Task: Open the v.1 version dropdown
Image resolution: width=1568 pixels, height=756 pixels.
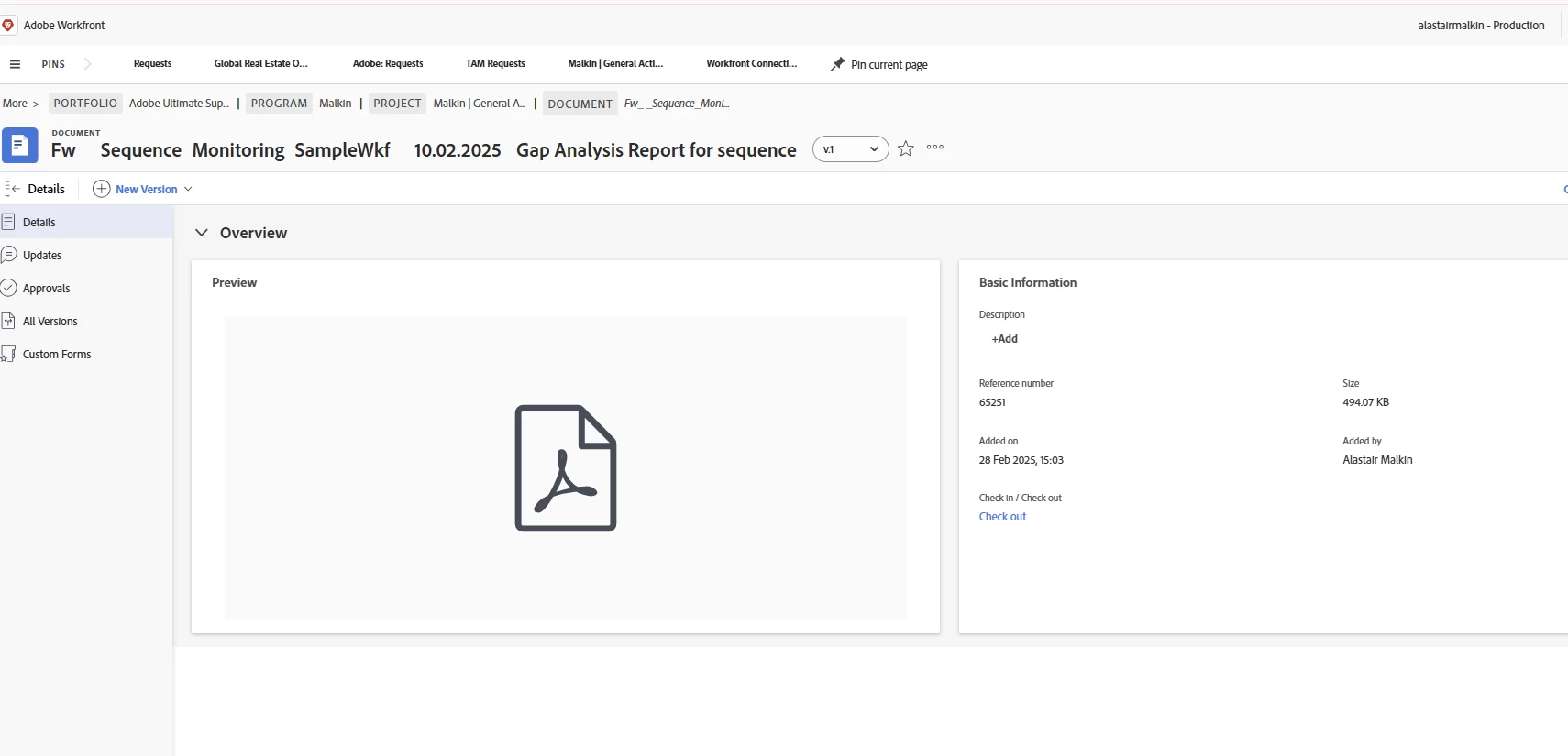Action: (850, 149)
